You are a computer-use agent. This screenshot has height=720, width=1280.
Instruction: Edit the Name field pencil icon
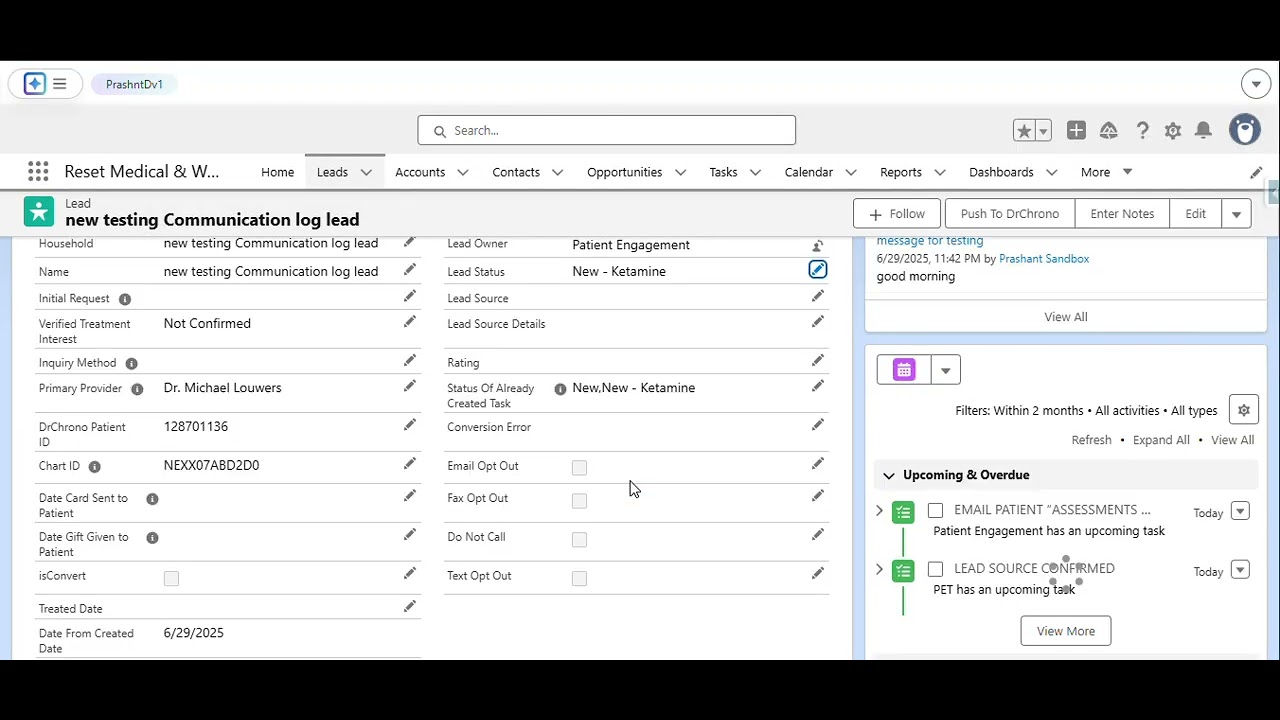(409, 270)
